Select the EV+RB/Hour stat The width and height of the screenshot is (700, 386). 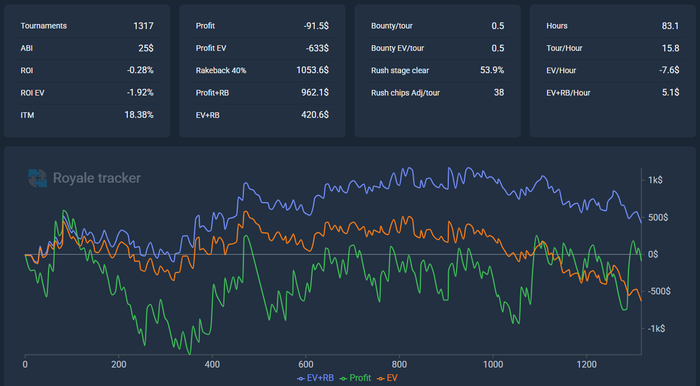coord(612,93)
